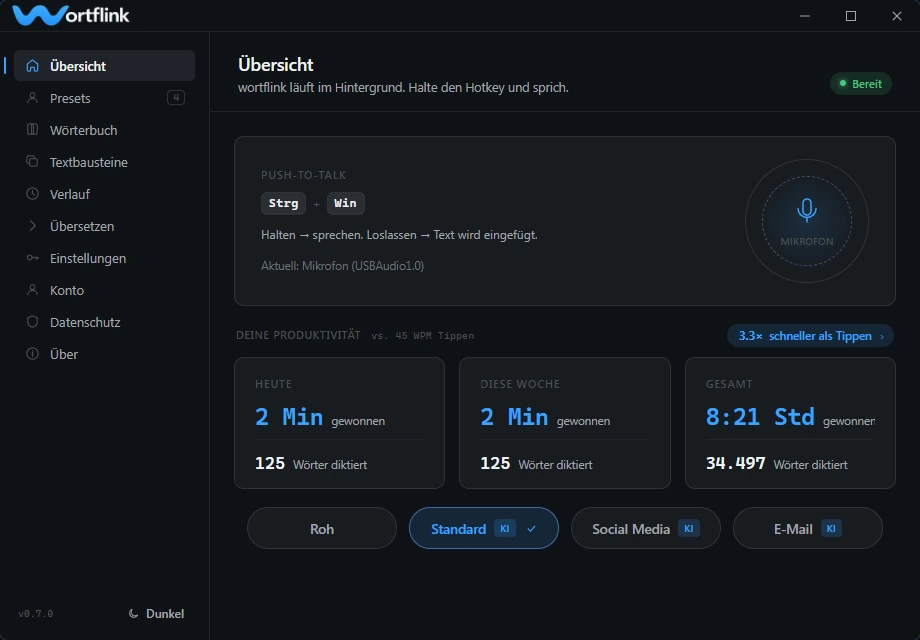Click the home icon beside Übersicht
Viewport: 920px width, 640px height.
pos(32,66)
